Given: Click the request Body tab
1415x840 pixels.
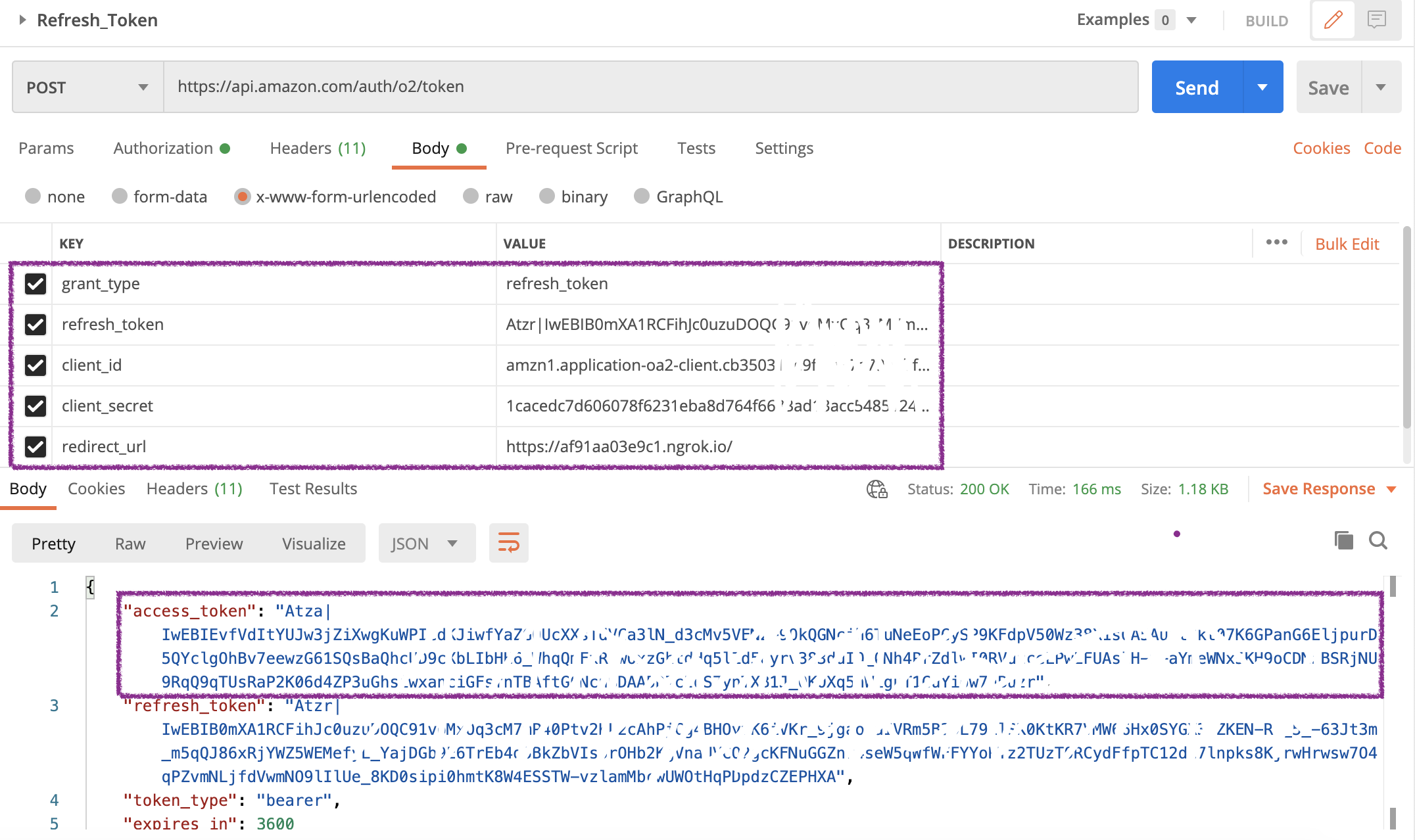Looking at the screenshot, I should click(x=439, y=149).
